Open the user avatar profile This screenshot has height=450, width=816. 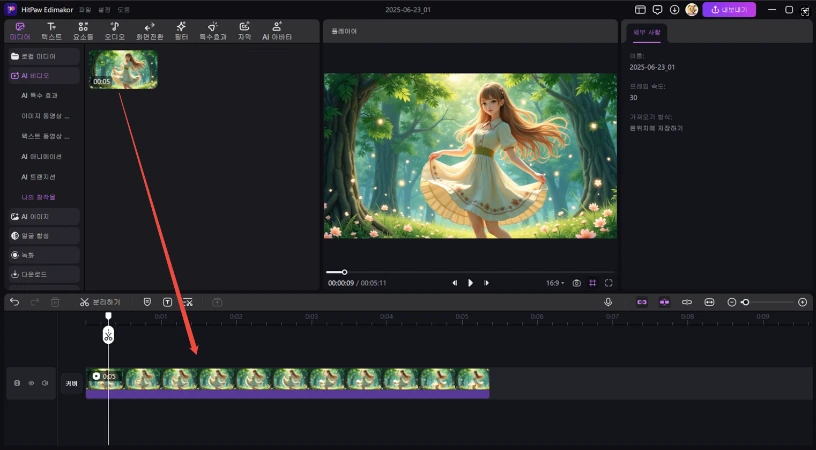coord(692,9)
